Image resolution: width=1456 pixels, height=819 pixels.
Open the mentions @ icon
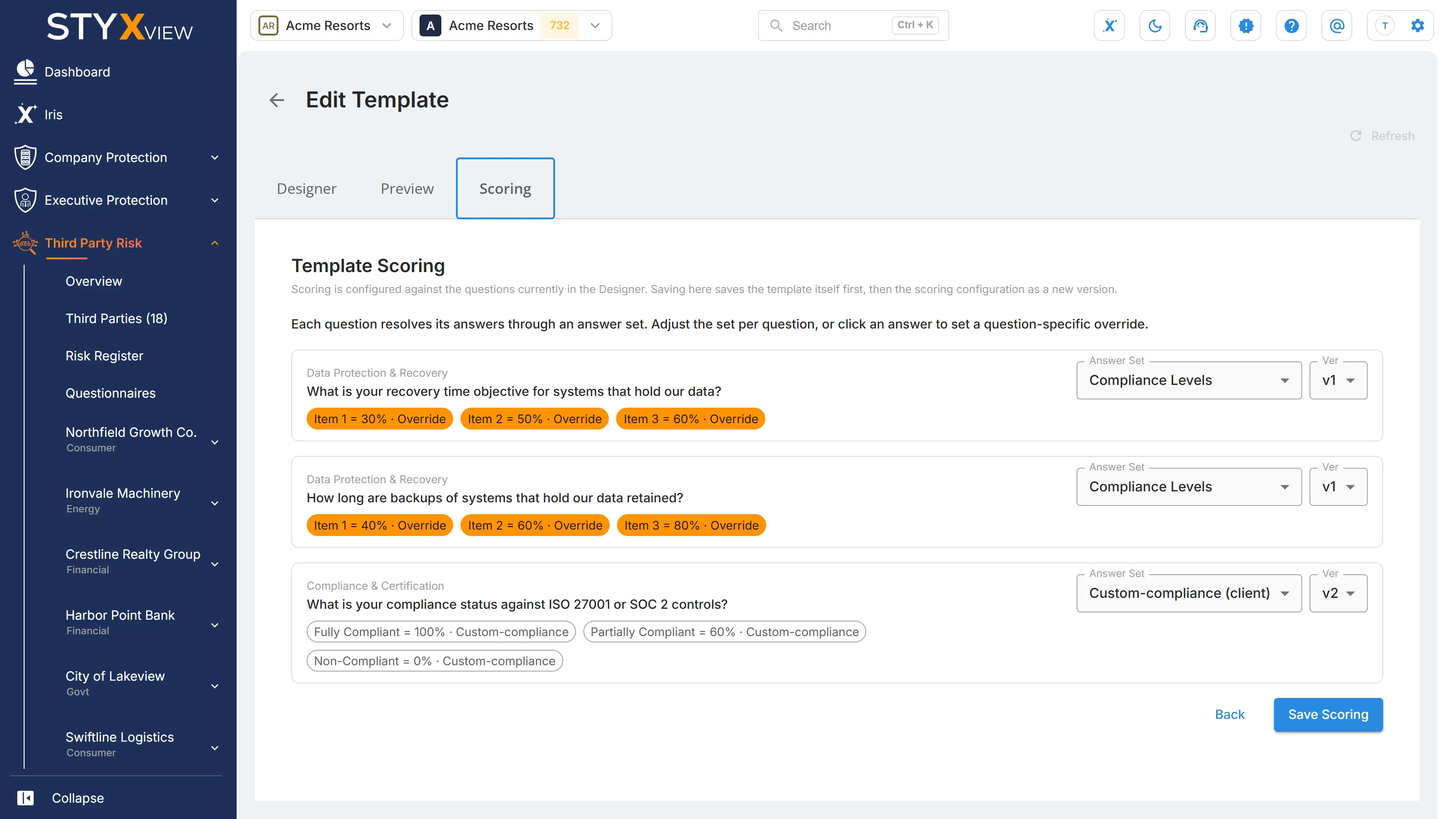tap(1337, 25)
